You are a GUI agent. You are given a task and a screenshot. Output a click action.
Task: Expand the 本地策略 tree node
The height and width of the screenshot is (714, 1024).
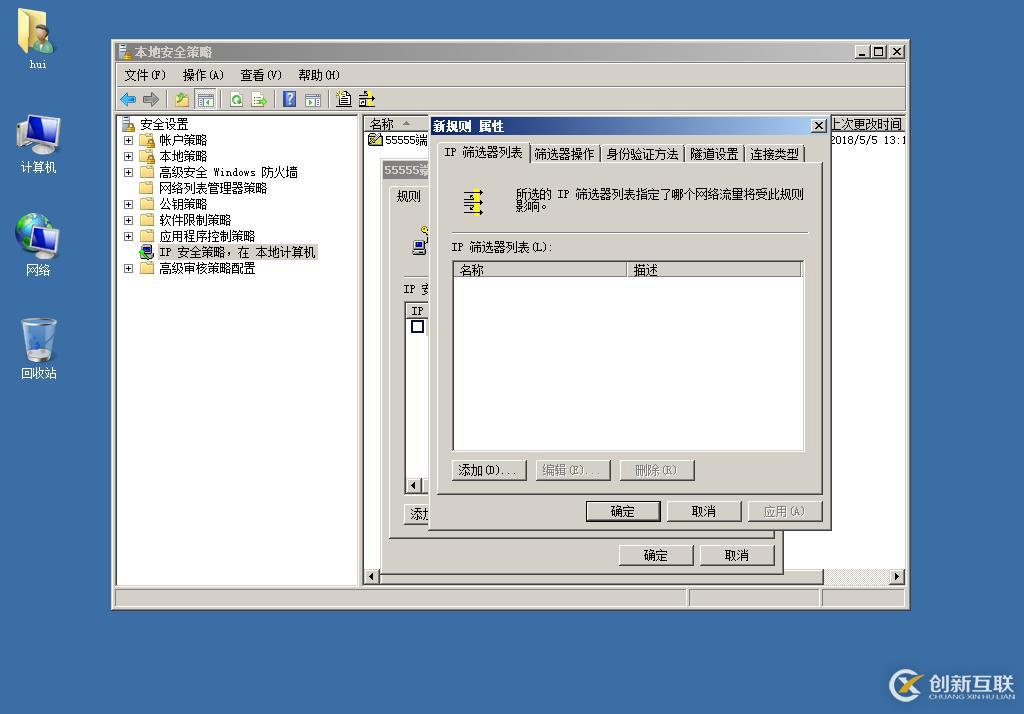[129, 156]
